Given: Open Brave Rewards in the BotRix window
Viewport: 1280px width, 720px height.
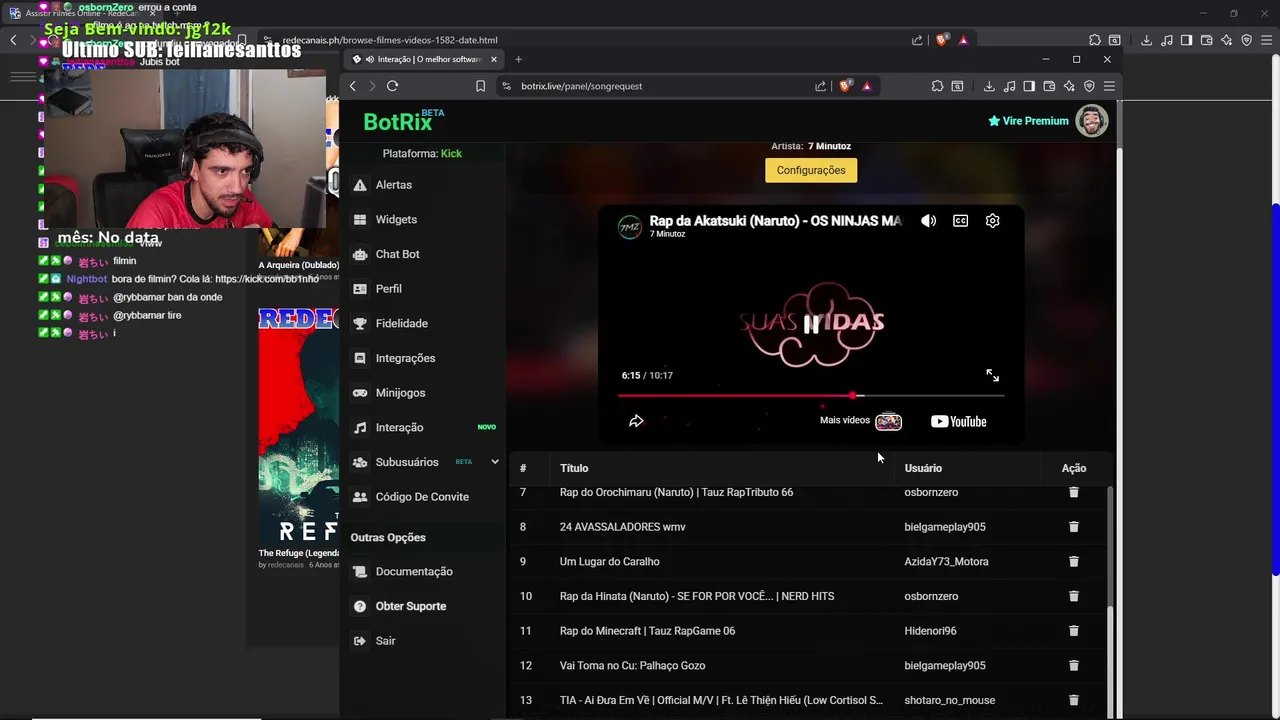Looking at the screenshot, I should click(x=866, y=86).
